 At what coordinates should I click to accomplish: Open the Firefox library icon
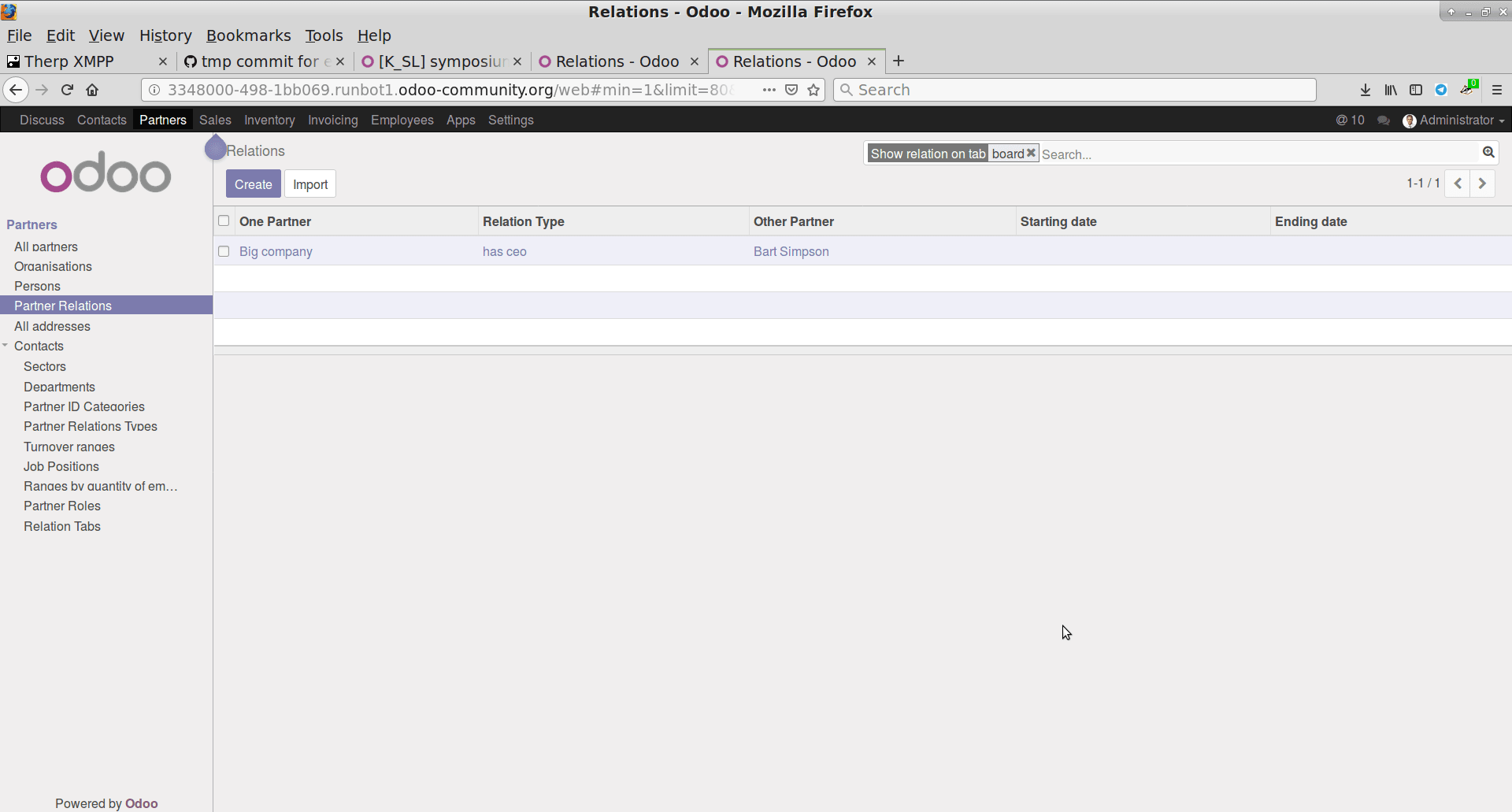(1391, 90)
